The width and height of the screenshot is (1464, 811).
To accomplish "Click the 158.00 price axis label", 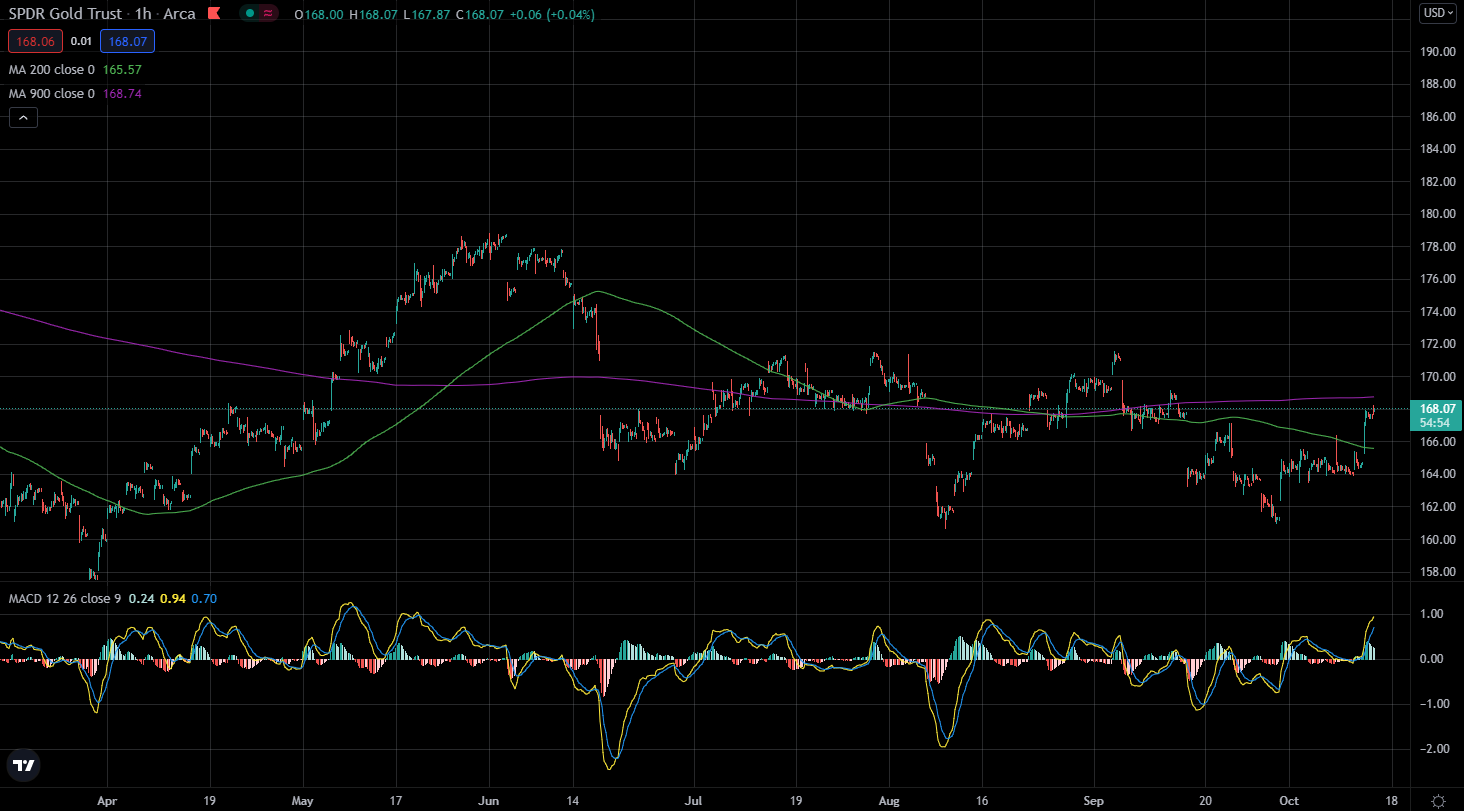I will pyautogui.click(x=1436, y=572).
